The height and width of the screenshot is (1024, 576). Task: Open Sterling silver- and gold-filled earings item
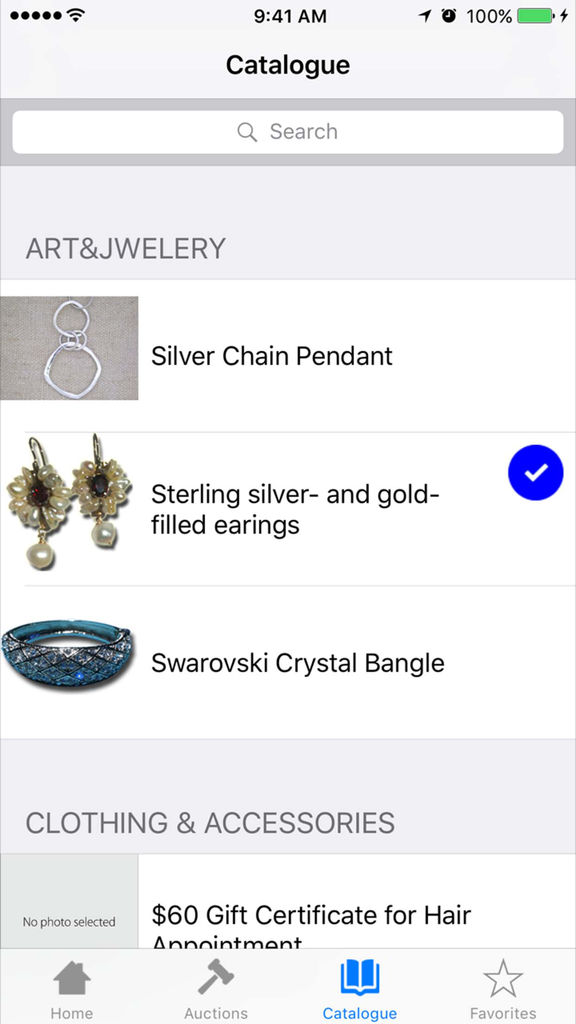(x=288, y=509)
